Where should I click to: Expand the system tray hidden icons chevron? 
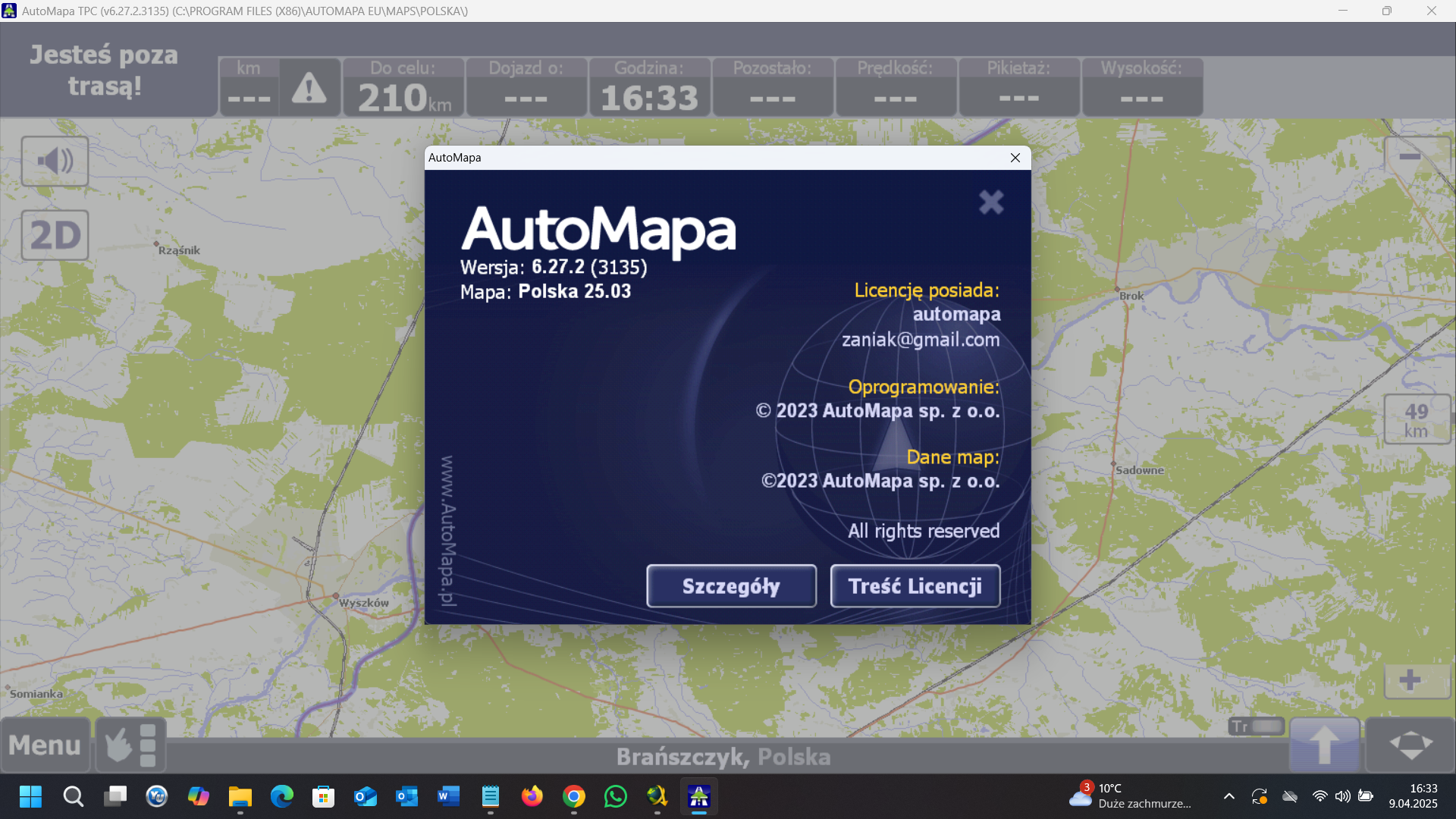[x=1229, y=796]
